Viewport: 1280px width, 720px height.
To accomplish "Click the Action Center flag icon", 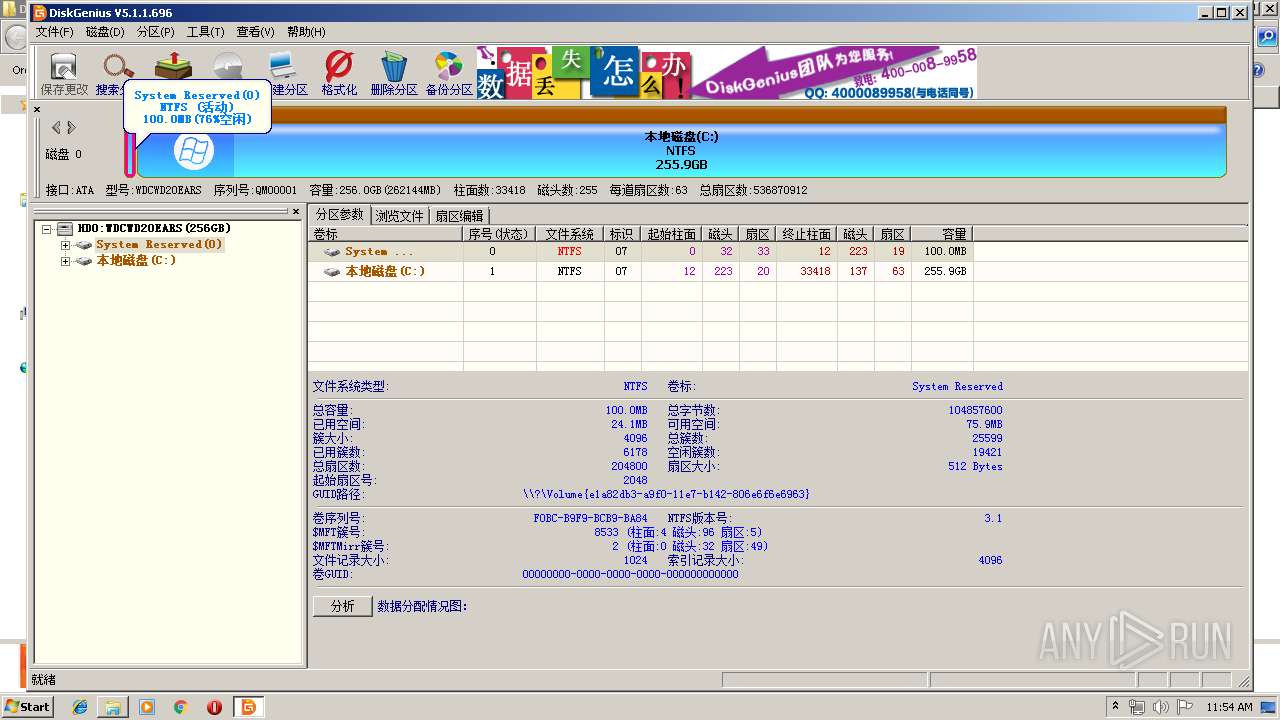I will 1185,707.
